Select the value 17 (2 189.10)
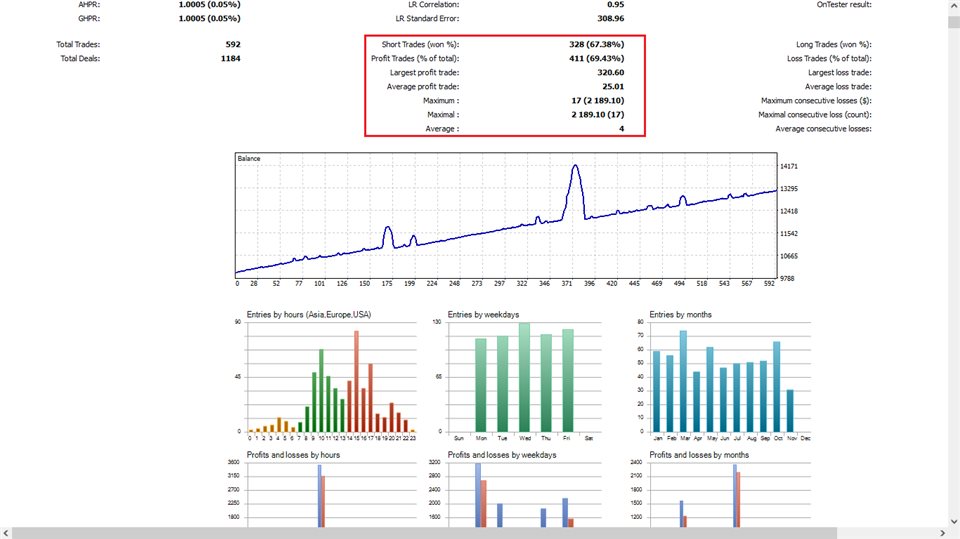This screenshot has width=960, height=539. [598, 100]
